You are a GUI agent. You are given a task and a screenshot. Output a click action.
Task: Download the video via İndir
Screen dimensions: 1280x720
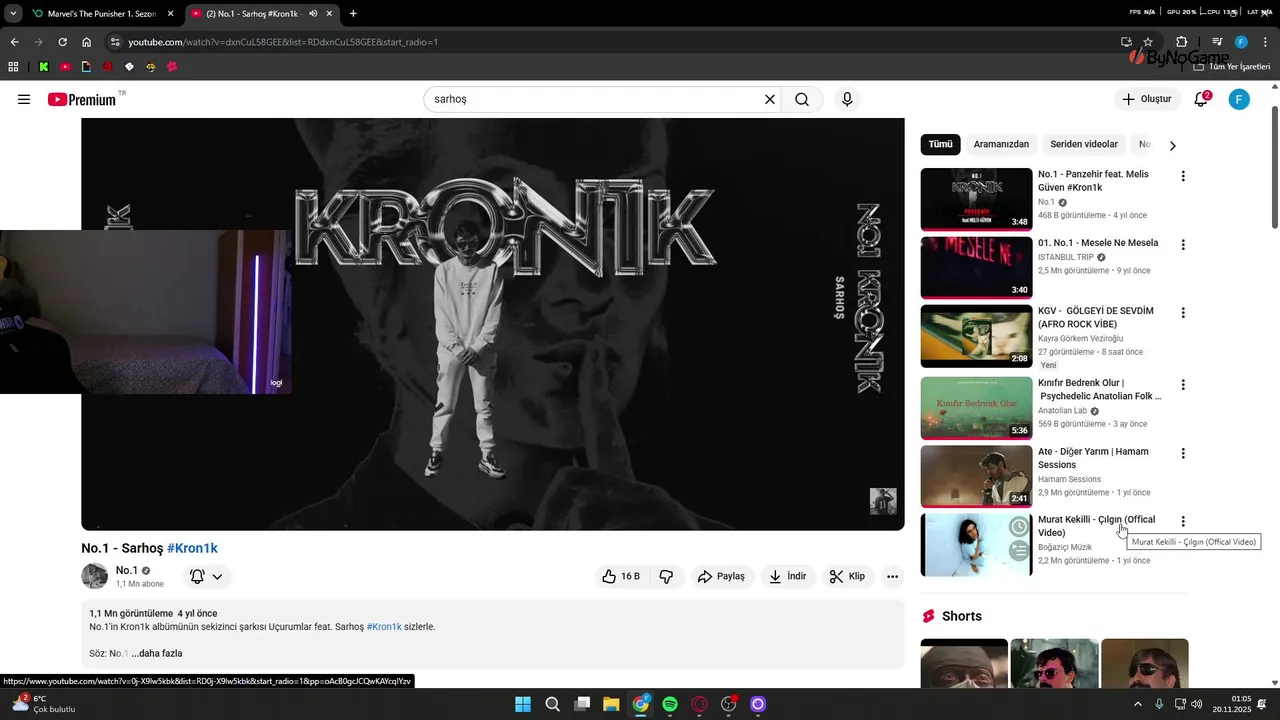pyautogui.click(x=787, y=576)
